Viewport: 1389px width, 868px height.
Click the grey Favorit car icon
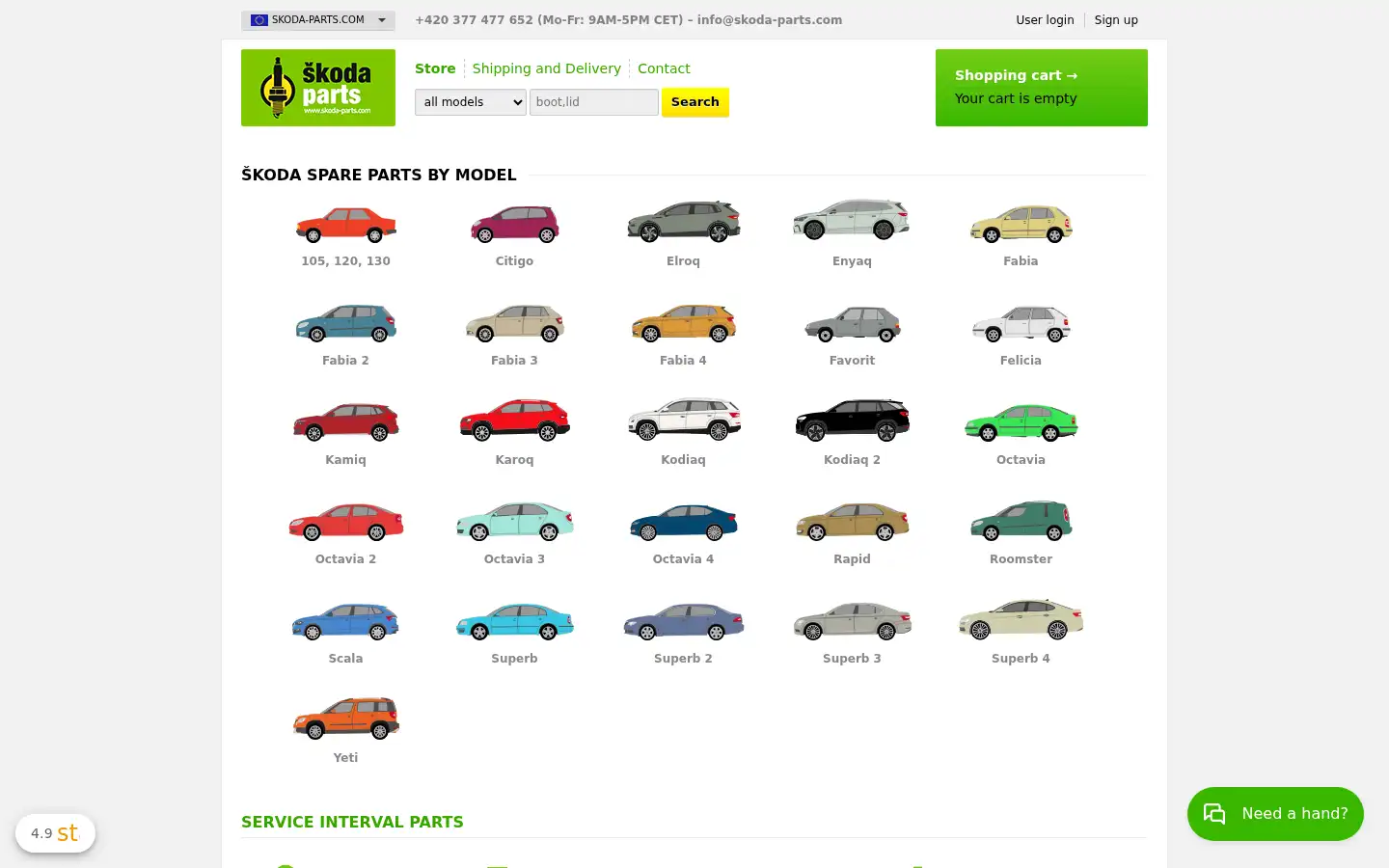[852, 324]
